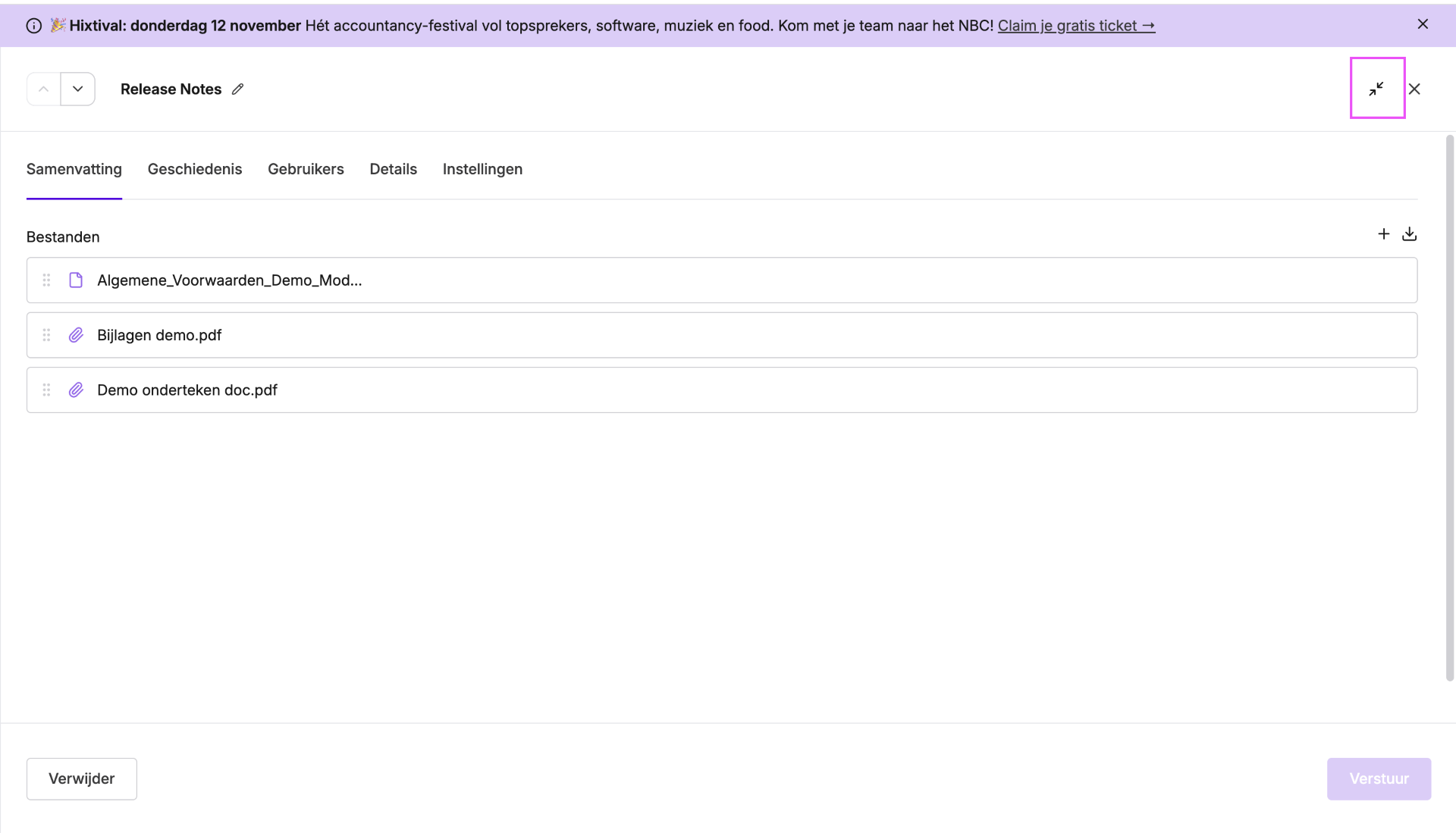Select the Instellingen tab

482,169
